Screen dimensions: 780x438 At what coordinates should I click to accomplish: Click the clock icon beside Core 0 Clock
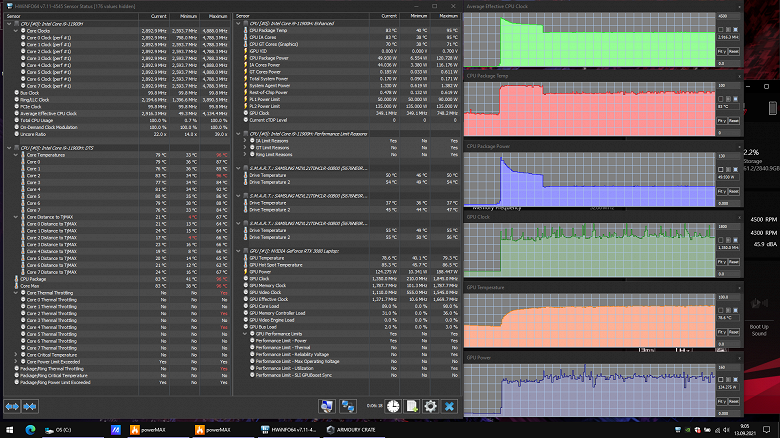pos(23,38)
